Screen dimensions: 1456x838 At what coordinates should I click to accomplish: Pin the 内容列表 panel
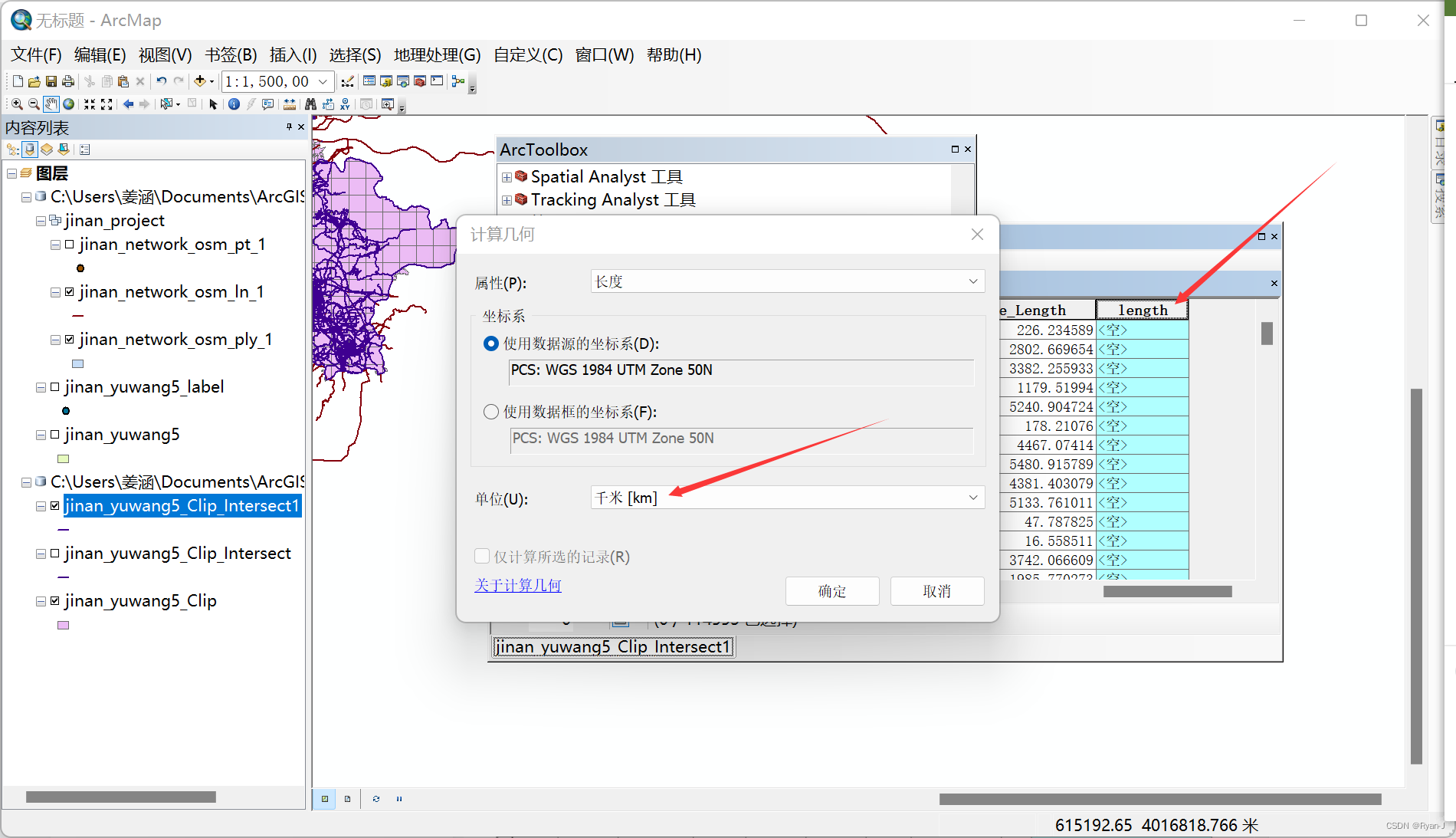[x=289, y=127]
